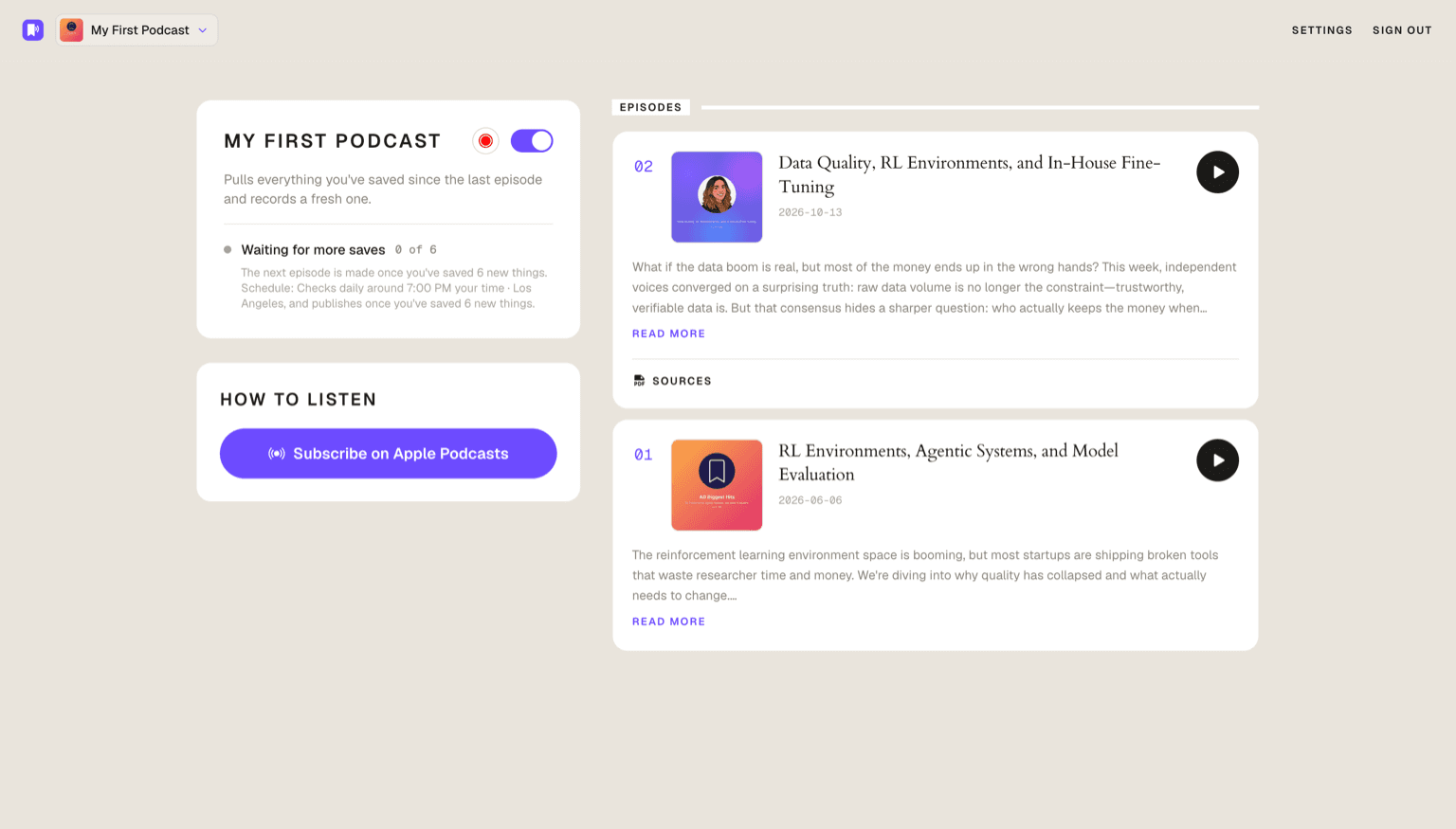
Task: Click episode number 02
Action: pyautogui.click(x=644, y=167)
